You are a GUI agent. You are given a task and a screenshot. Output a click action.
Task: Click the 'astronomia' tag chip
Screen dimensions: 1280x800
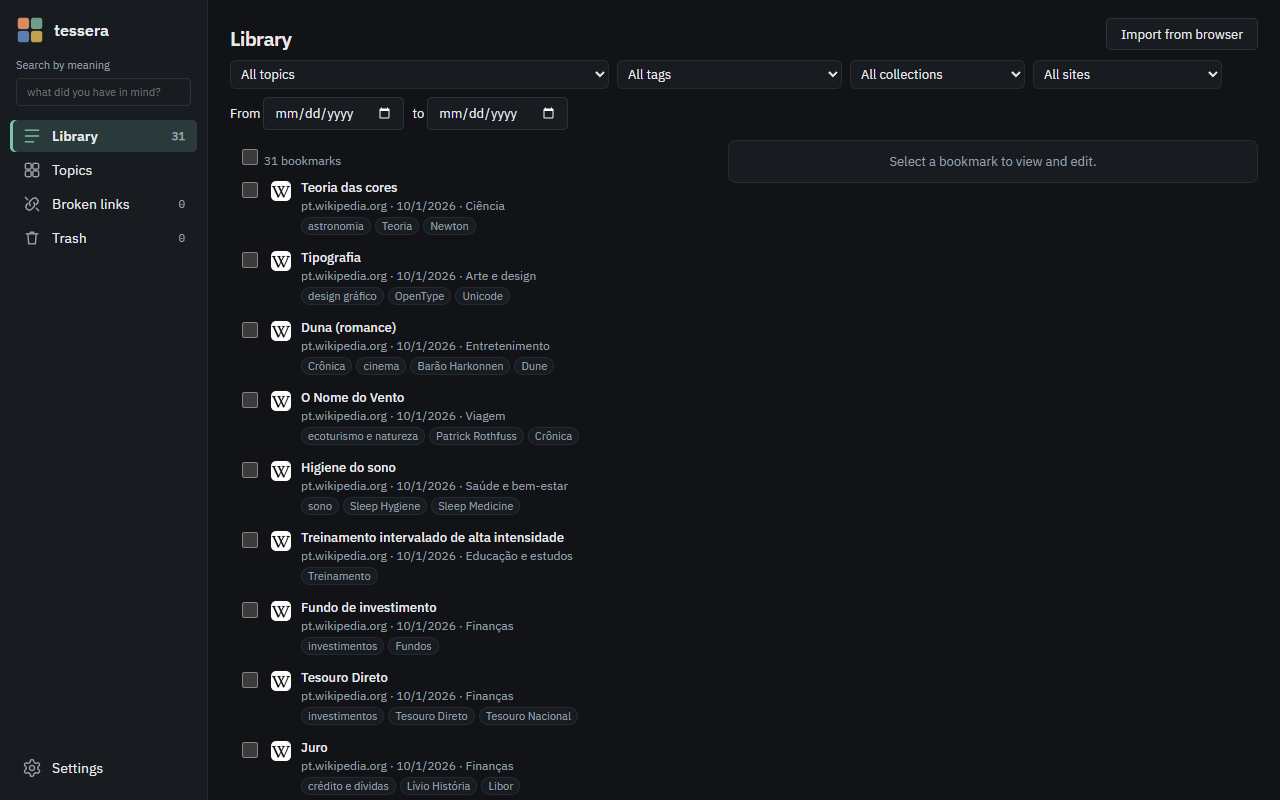coord(336,226)
